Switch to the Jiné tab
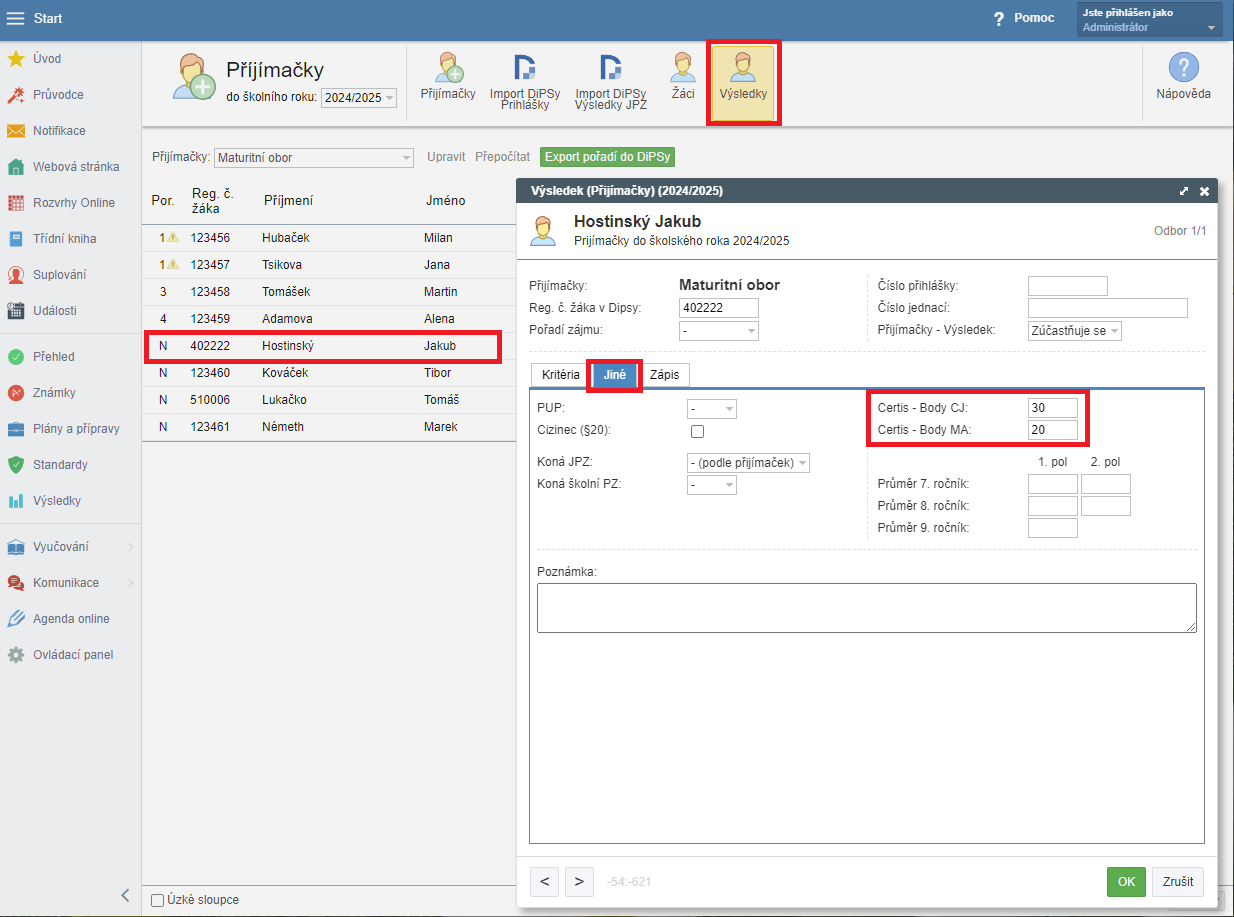Viewport: 1234px width, 917px height. 615,375
